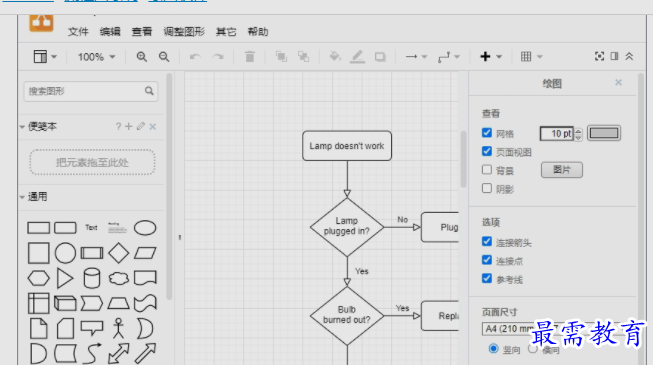Select the actor stick figure shape
653x365 pixels.
(119, 328)
